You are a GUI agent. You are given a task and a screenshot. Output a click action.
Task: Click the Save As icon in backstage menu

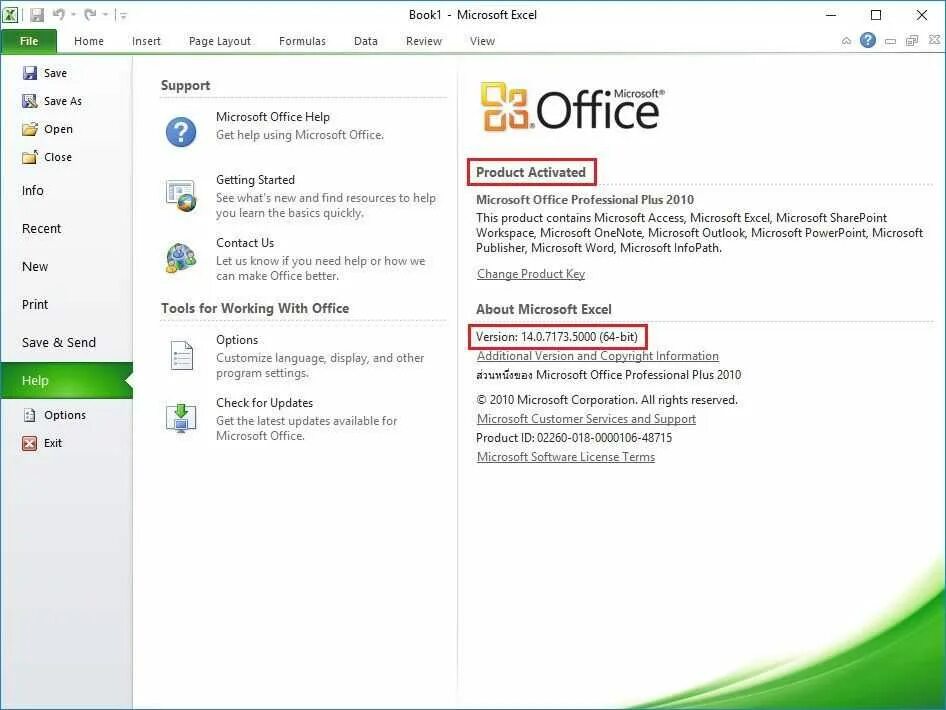(x=30, y=101)
